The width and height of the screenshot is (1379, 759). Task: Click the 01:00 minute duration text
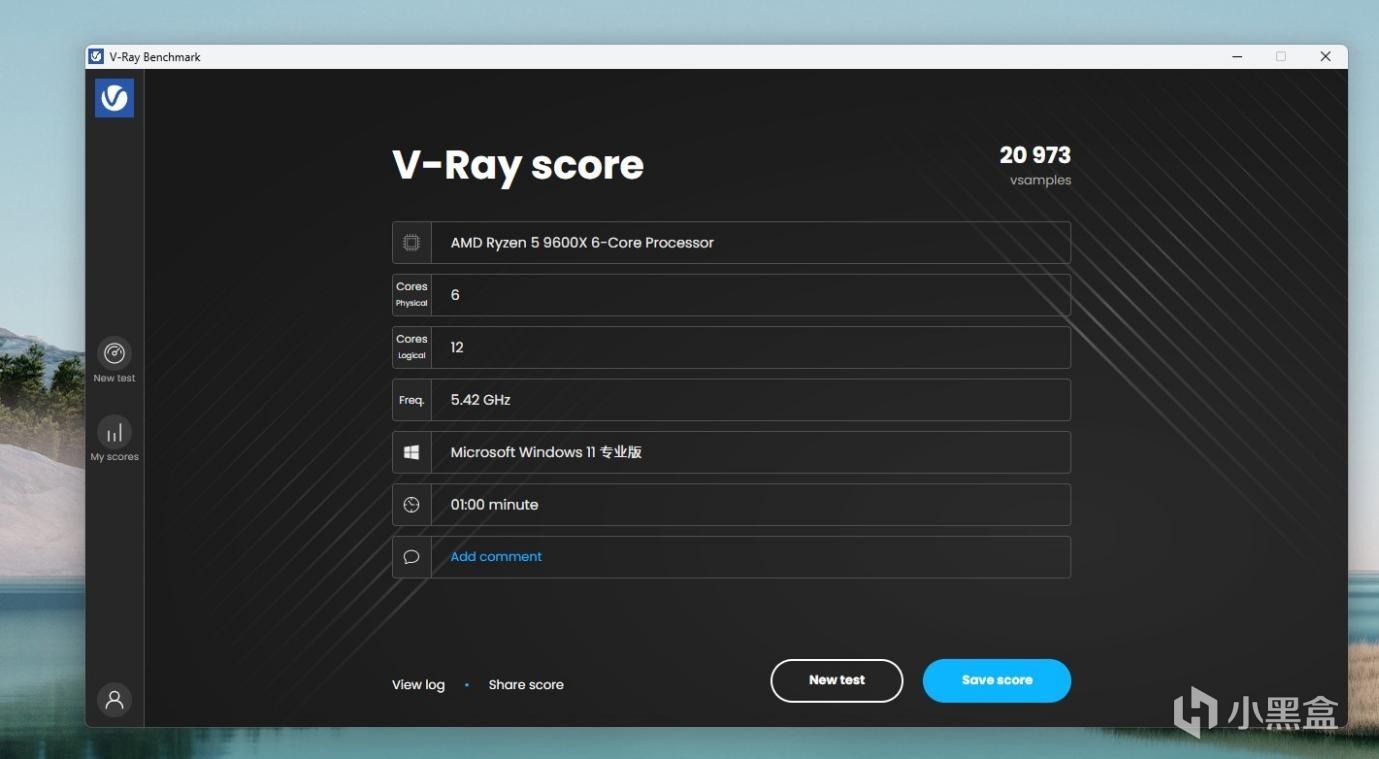click(494, 505)
